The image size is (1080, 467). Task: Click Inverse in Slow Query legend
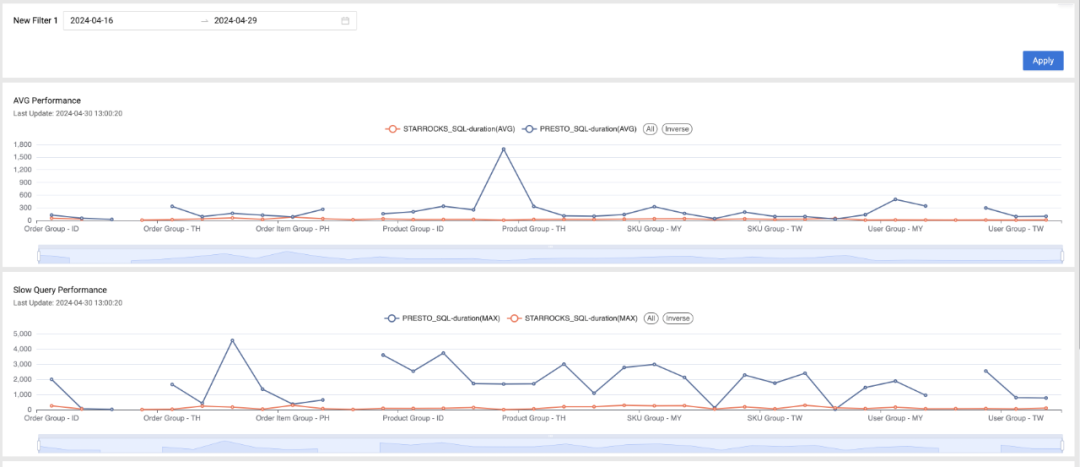click(x=678, y=319)
